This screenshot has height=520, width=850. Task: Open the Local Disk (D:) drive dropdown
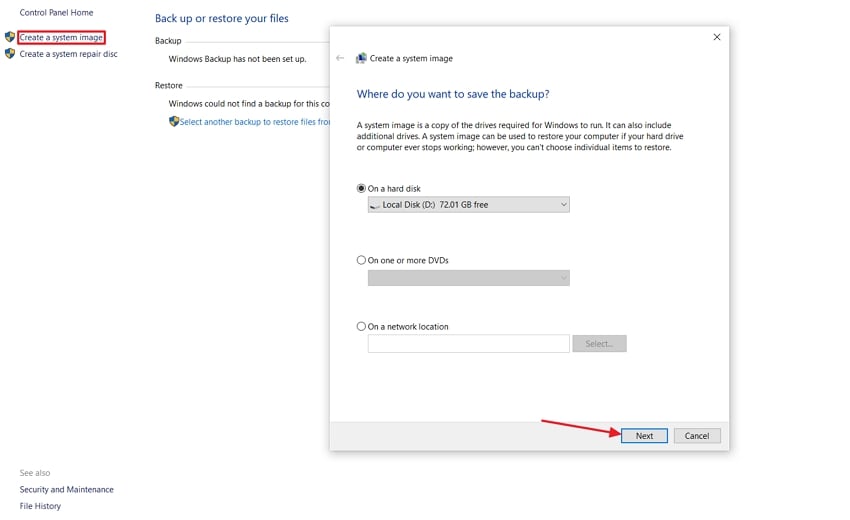(468, 204)
